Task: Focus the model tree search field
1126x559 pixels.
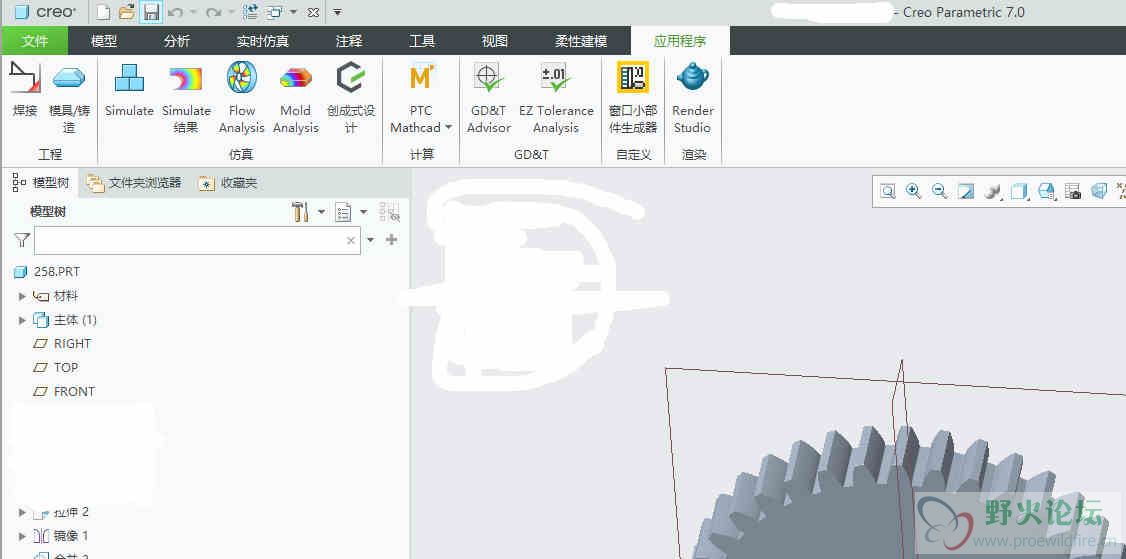Action: click(197, 241)
